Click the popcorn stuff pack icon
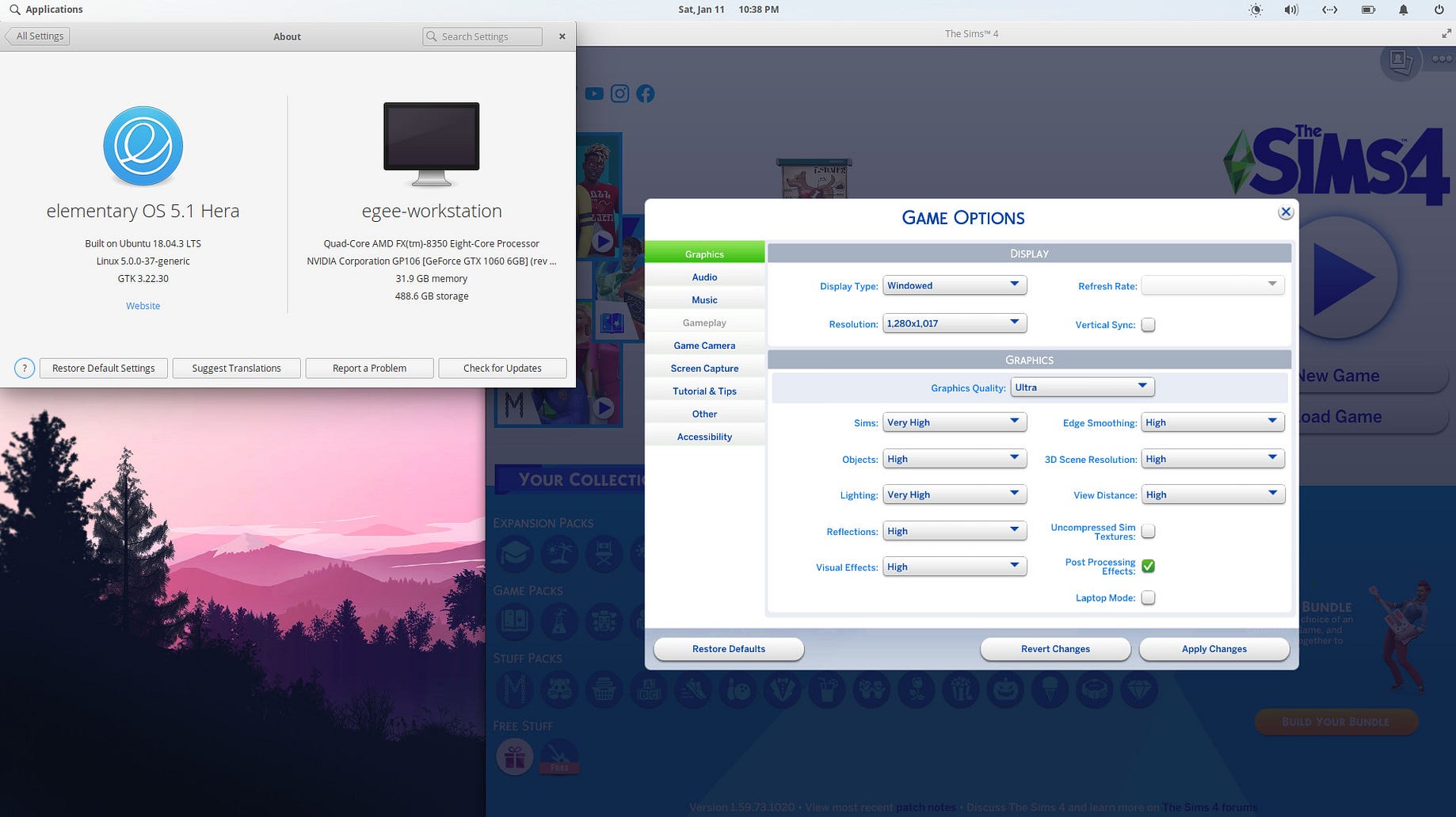 coord(961,690)
